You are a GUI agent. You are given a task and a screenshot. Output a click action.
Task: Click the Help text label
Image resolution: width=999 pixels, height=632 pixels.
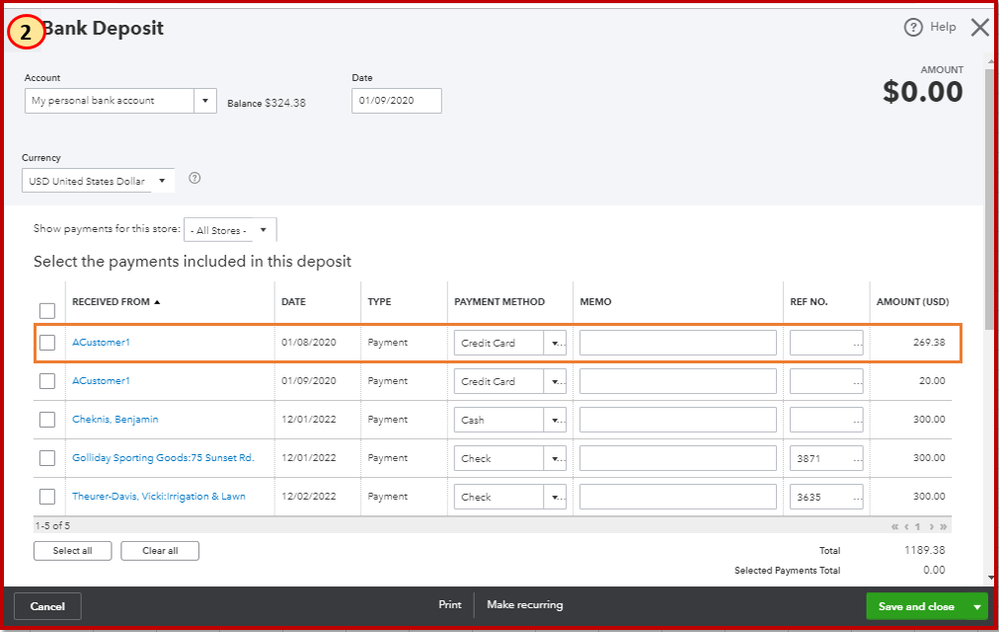tap(943, 27)
